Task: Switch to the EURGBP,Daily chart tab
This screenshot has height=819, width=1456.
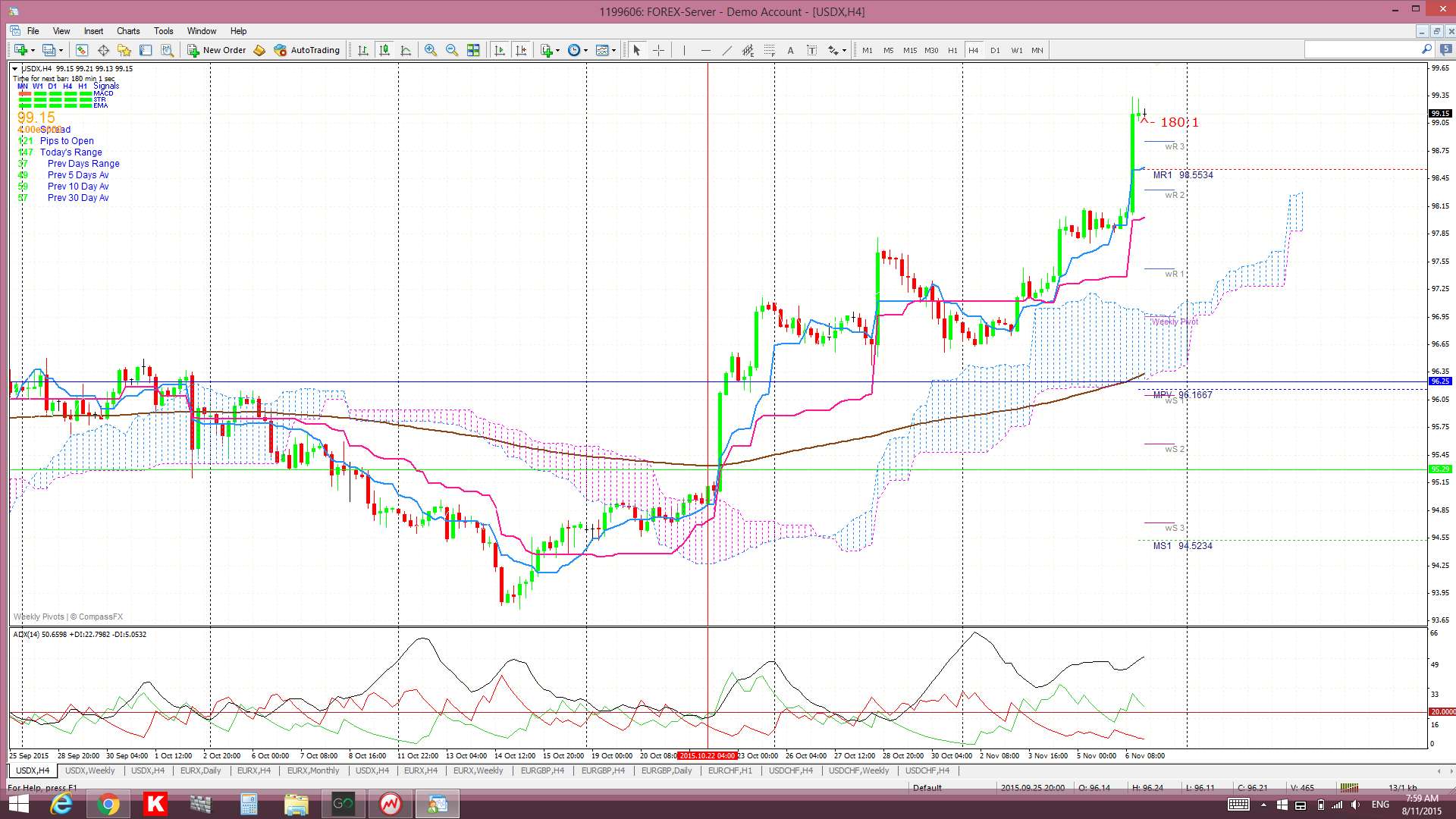Action: 667,770
